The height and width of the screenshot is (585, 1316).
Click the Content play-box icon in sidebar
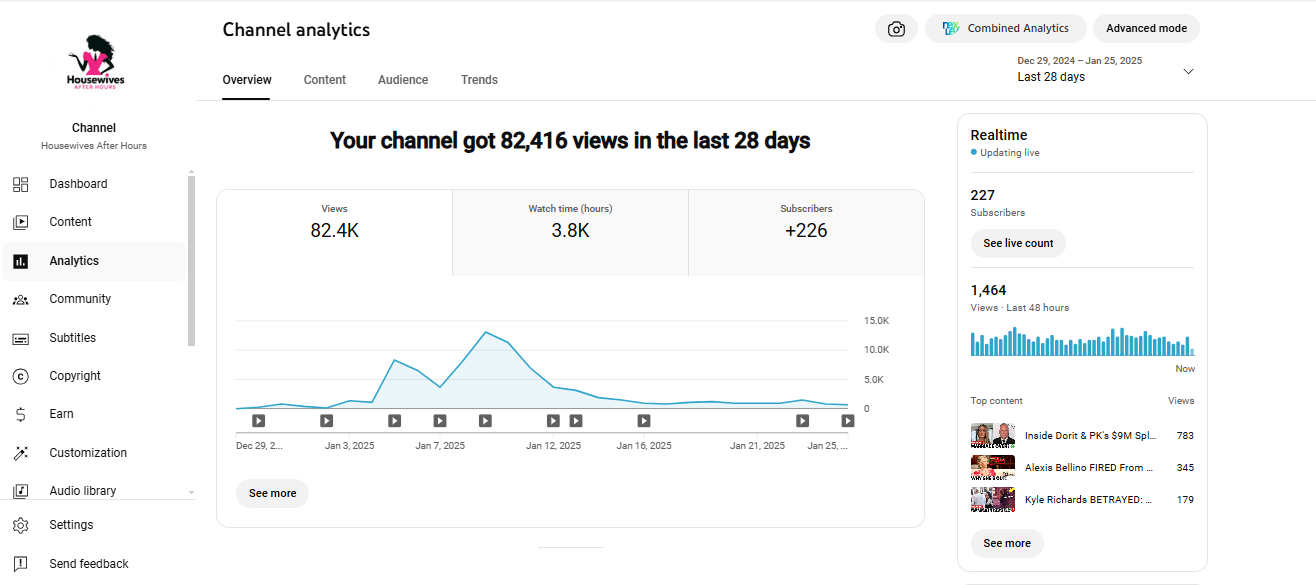tap(20, 222)
